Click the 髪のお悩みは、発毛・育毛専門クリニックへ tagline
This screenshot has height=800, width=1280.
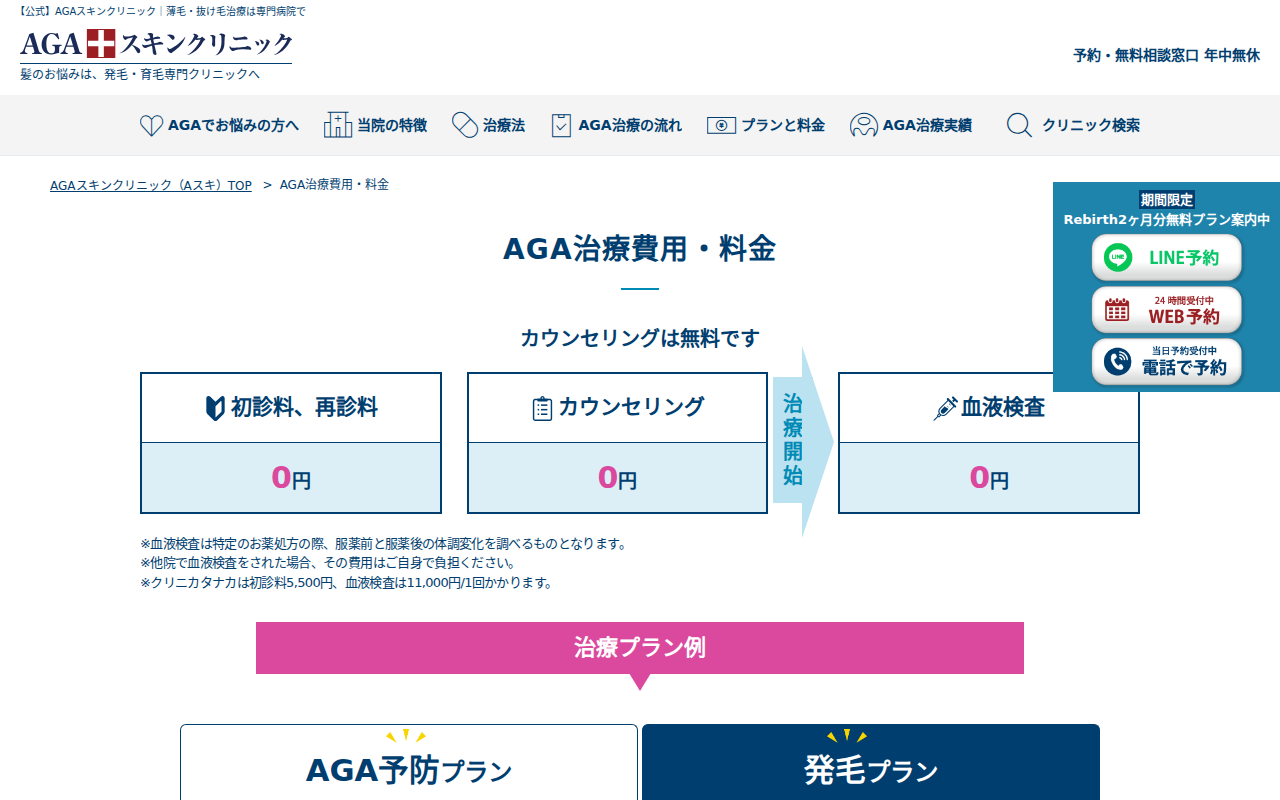pos(140,74)
